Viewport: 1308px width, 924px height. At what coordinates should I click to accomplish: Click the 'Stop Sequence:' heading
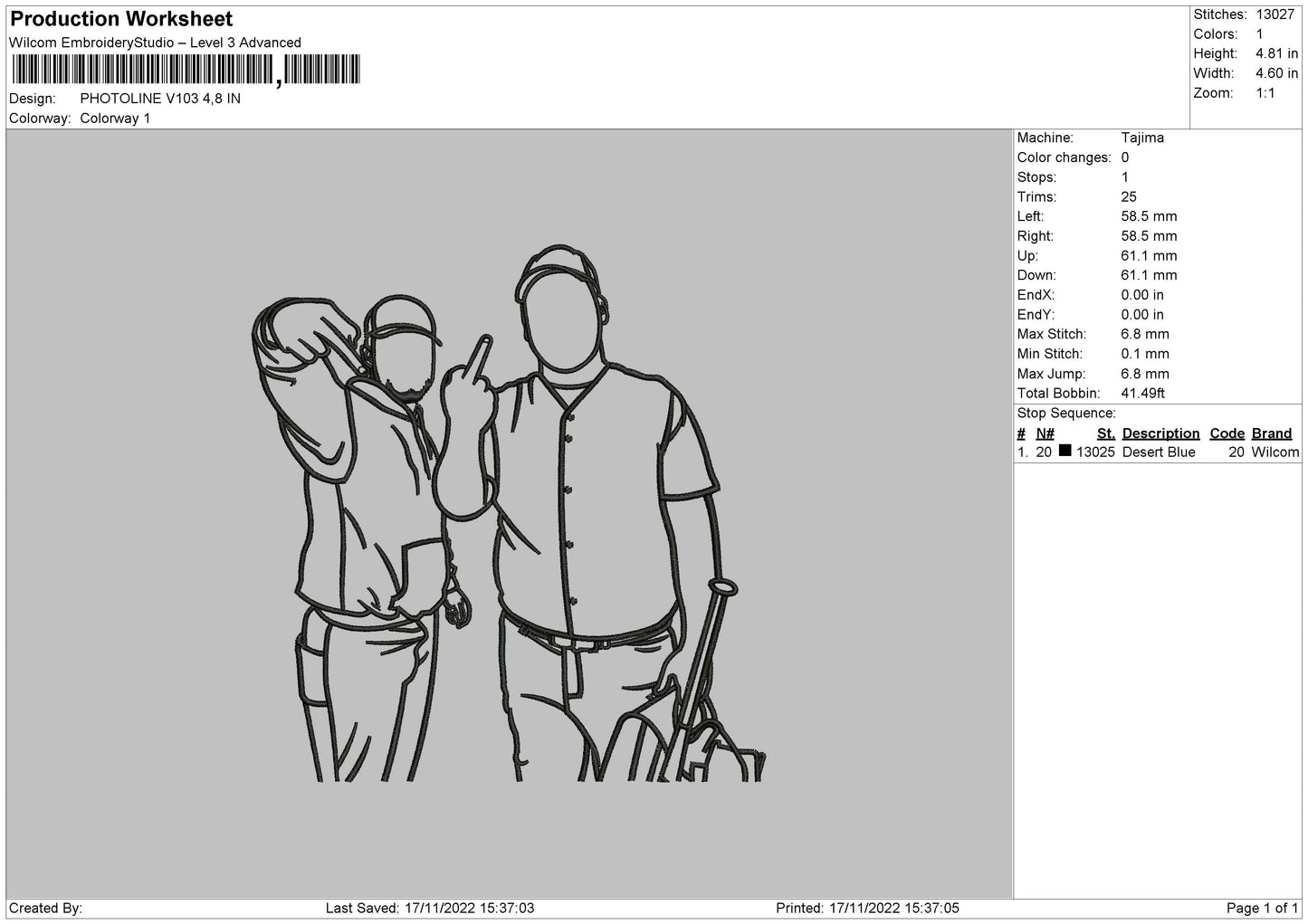(1066, 414)
